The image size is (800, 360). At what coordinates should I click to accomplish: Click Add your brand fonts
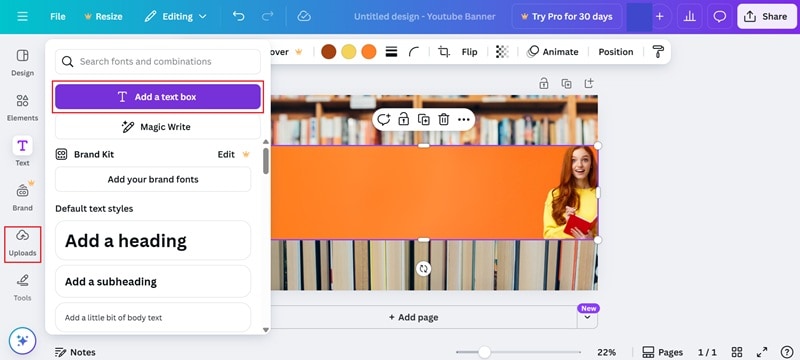click(153, 179)
